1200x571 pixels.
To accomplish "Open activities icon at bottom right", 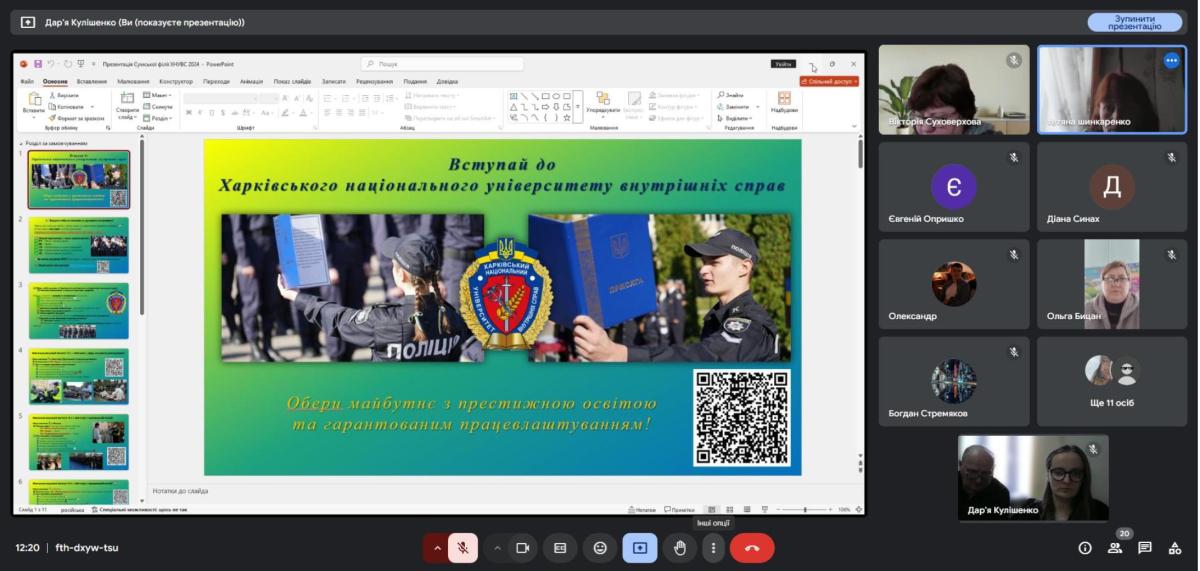I will click(1174, 548).
